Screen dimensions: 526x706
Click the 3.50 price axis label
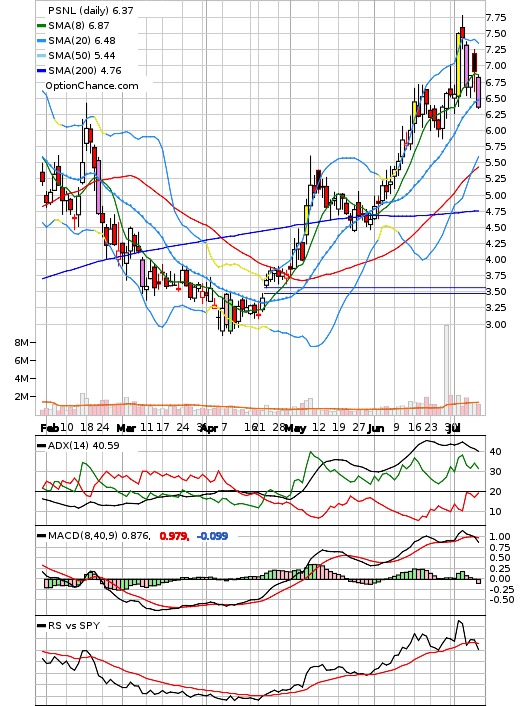[495, 292]
